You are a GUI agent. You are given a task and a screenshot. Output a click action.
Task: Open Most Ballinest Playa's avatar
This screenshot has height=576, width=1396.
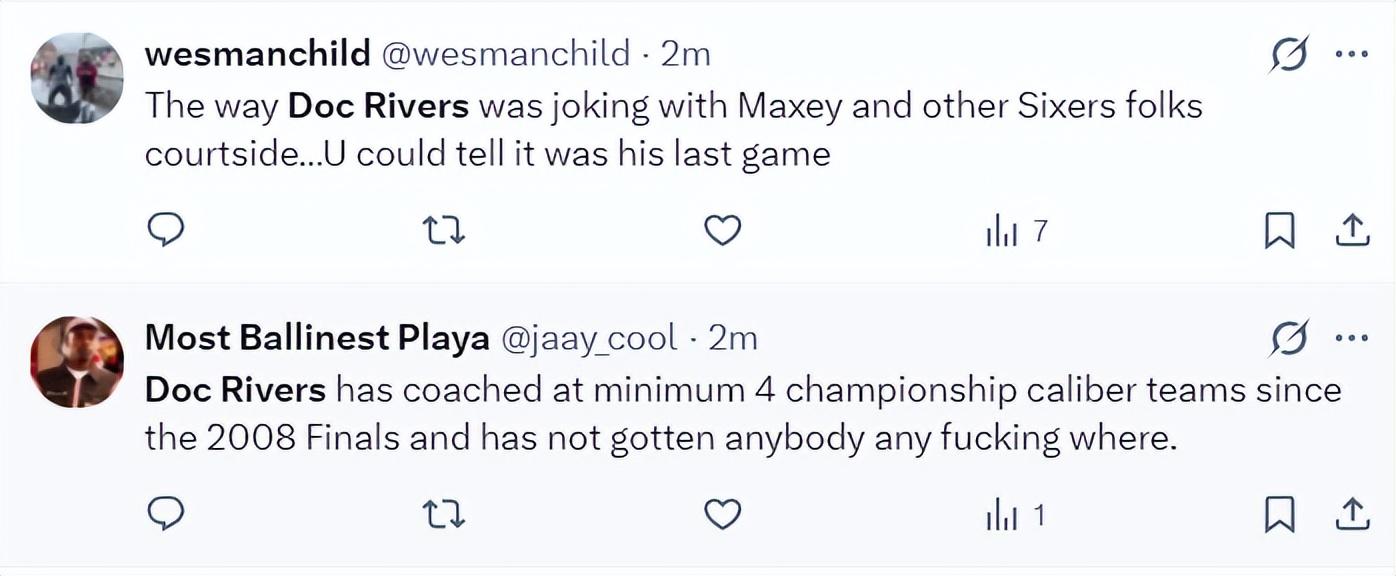pos(77,362)
